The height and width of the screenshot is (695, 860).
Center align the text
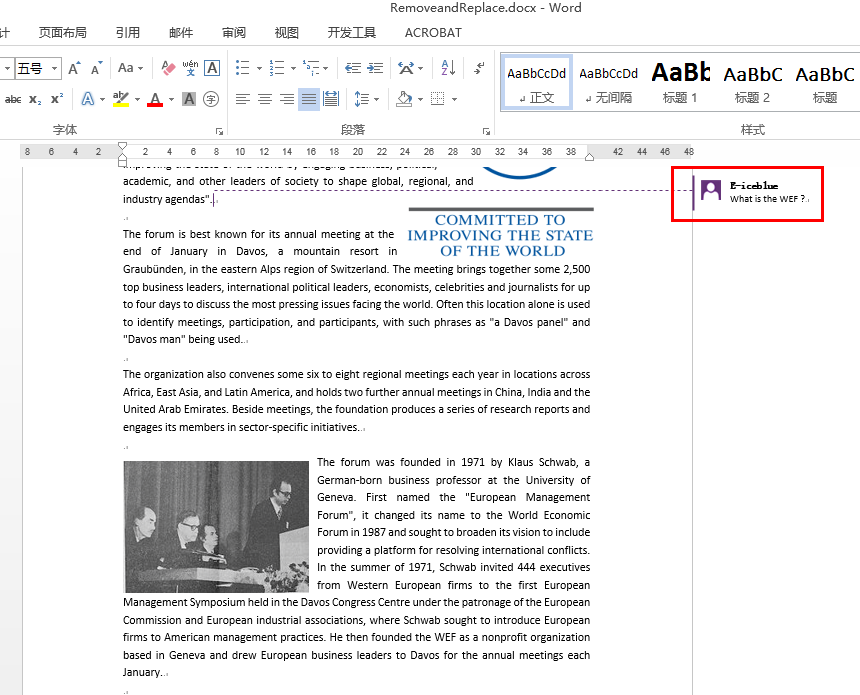[265, 99]
